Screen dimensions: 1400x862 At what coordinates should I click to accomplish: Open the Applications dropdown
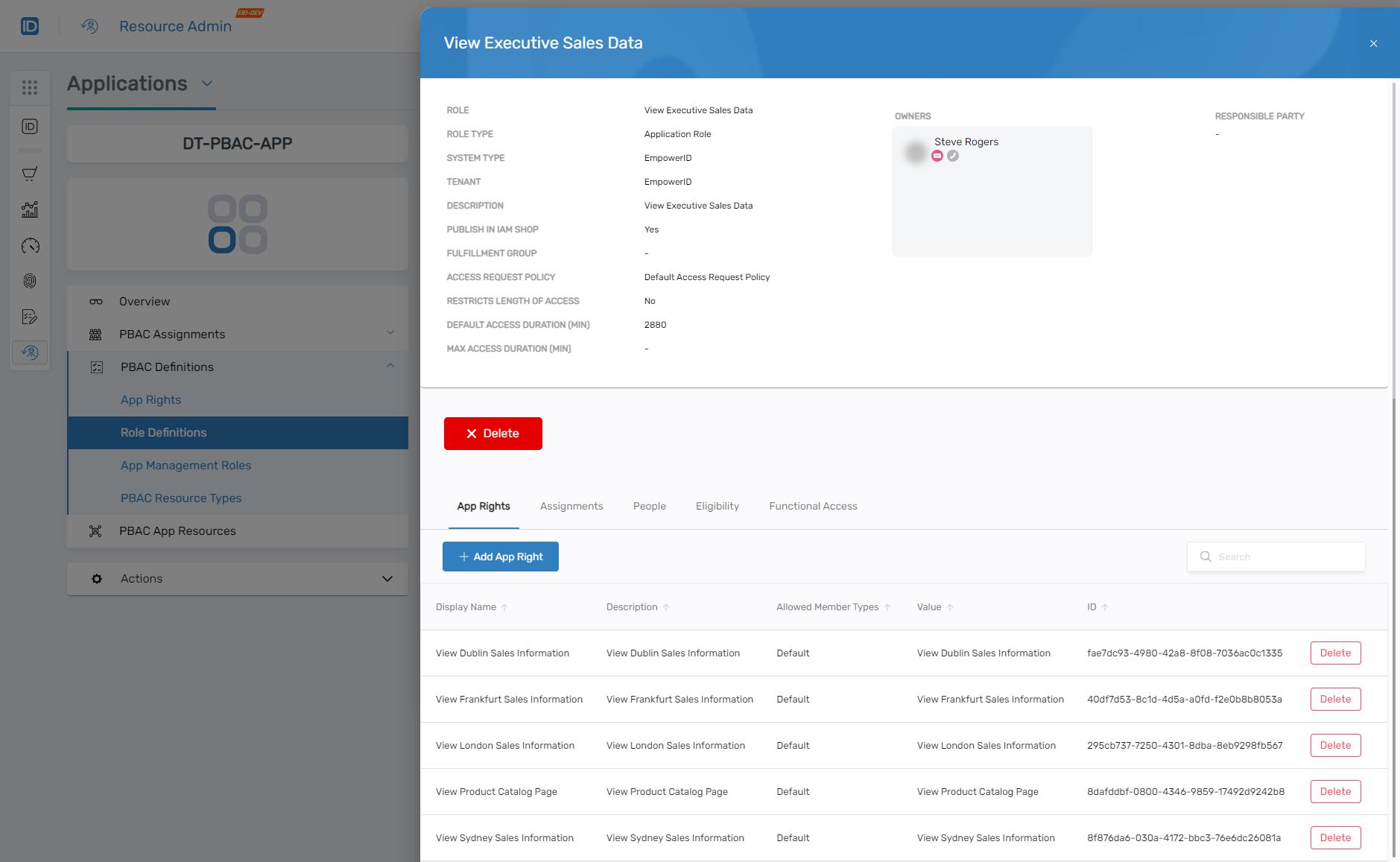pos(207,83)
